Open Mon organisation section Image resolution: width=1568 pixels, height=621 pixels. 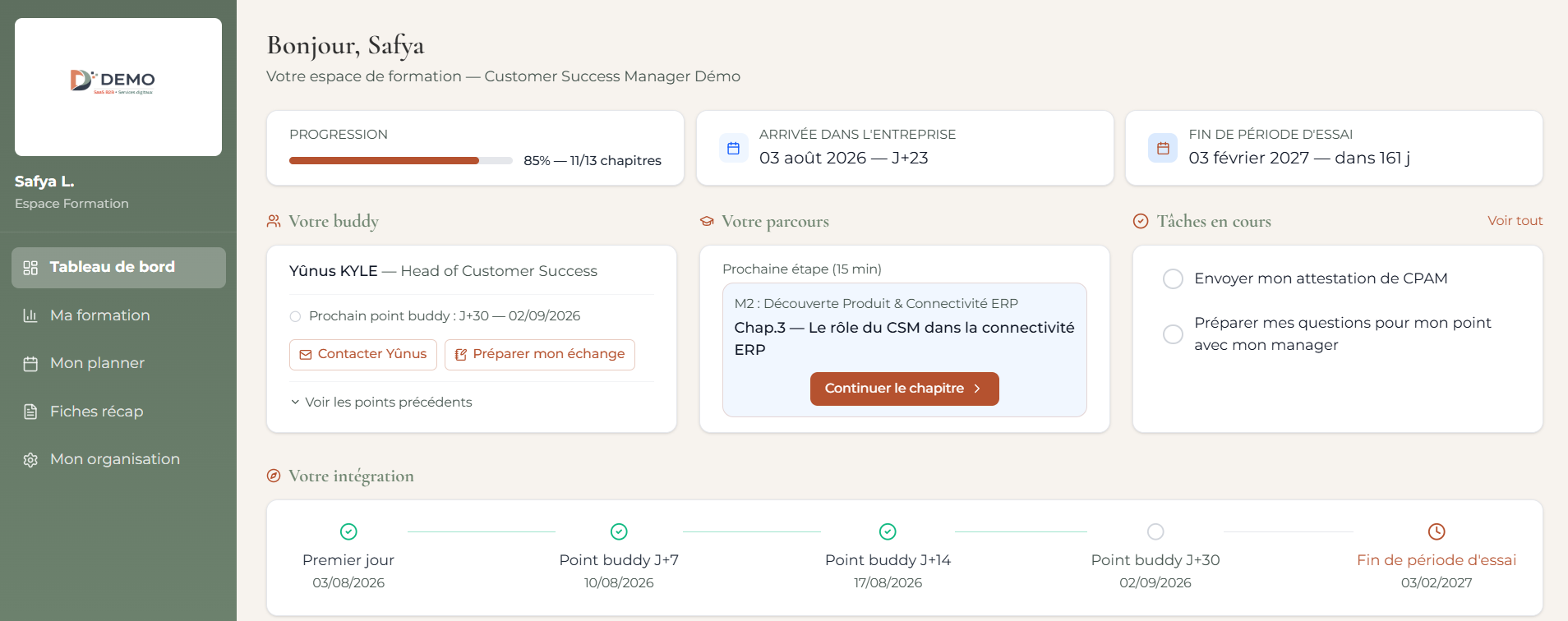(118, 459)
